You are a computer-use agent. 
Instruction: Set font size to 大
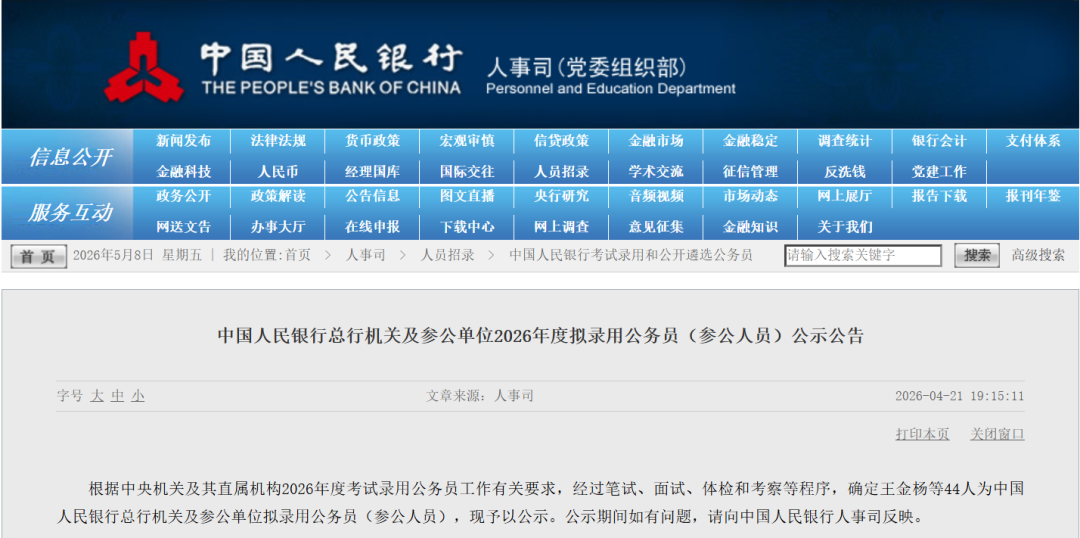coord(96,396)
